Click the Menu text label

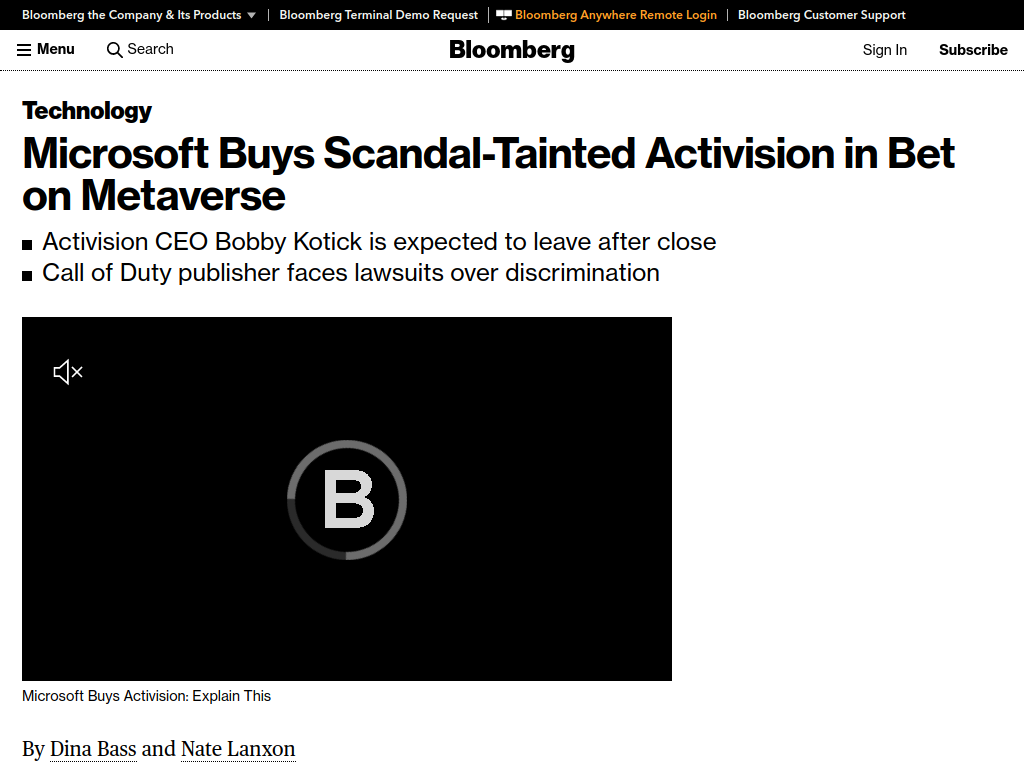pyautogui.click(x=56, y=49)
